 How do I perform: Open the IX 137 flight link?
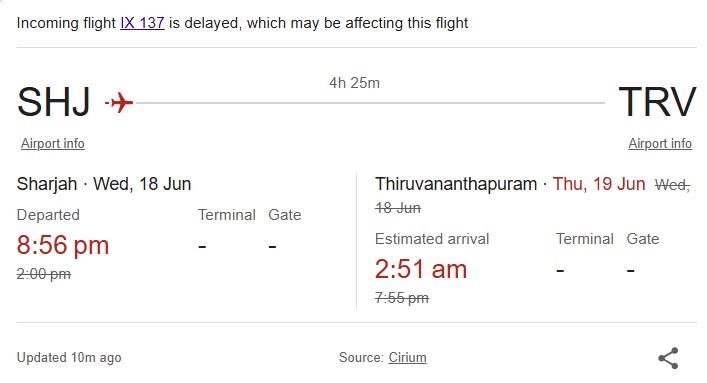142,23
